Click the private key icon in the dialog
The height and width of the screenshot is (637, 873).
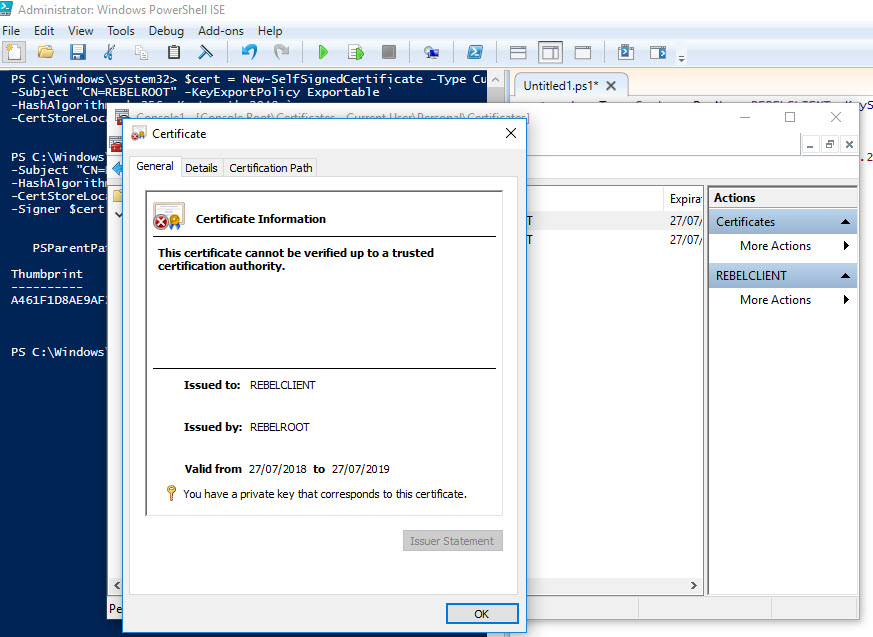pyautogui.click(x=171, y=493)
